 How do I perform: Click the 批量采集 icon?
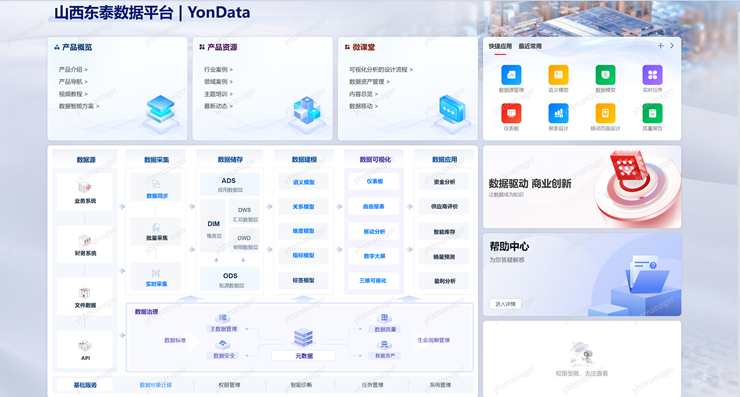(156, 228)
